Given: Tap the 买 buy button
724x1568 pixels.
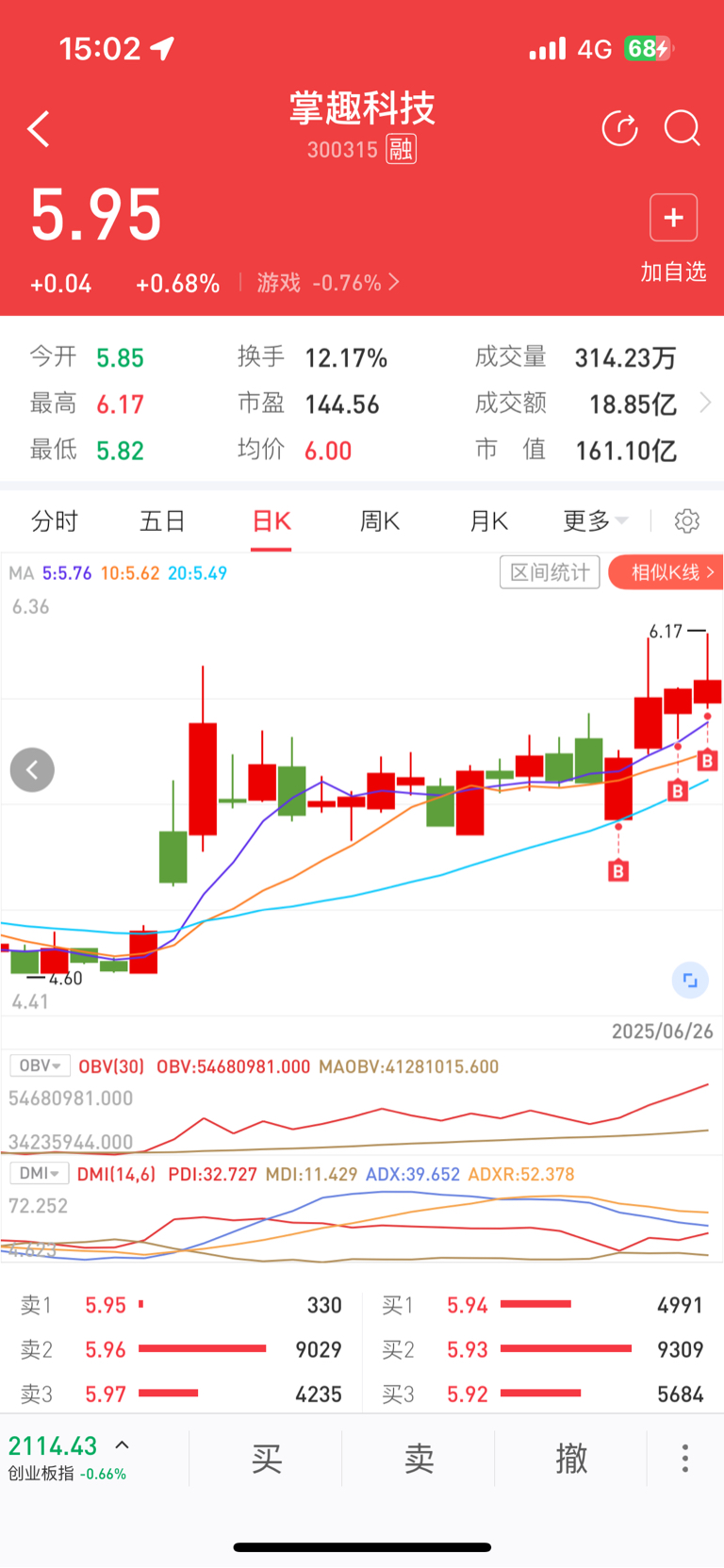Looking at the screenshot, I should 267,1458.
